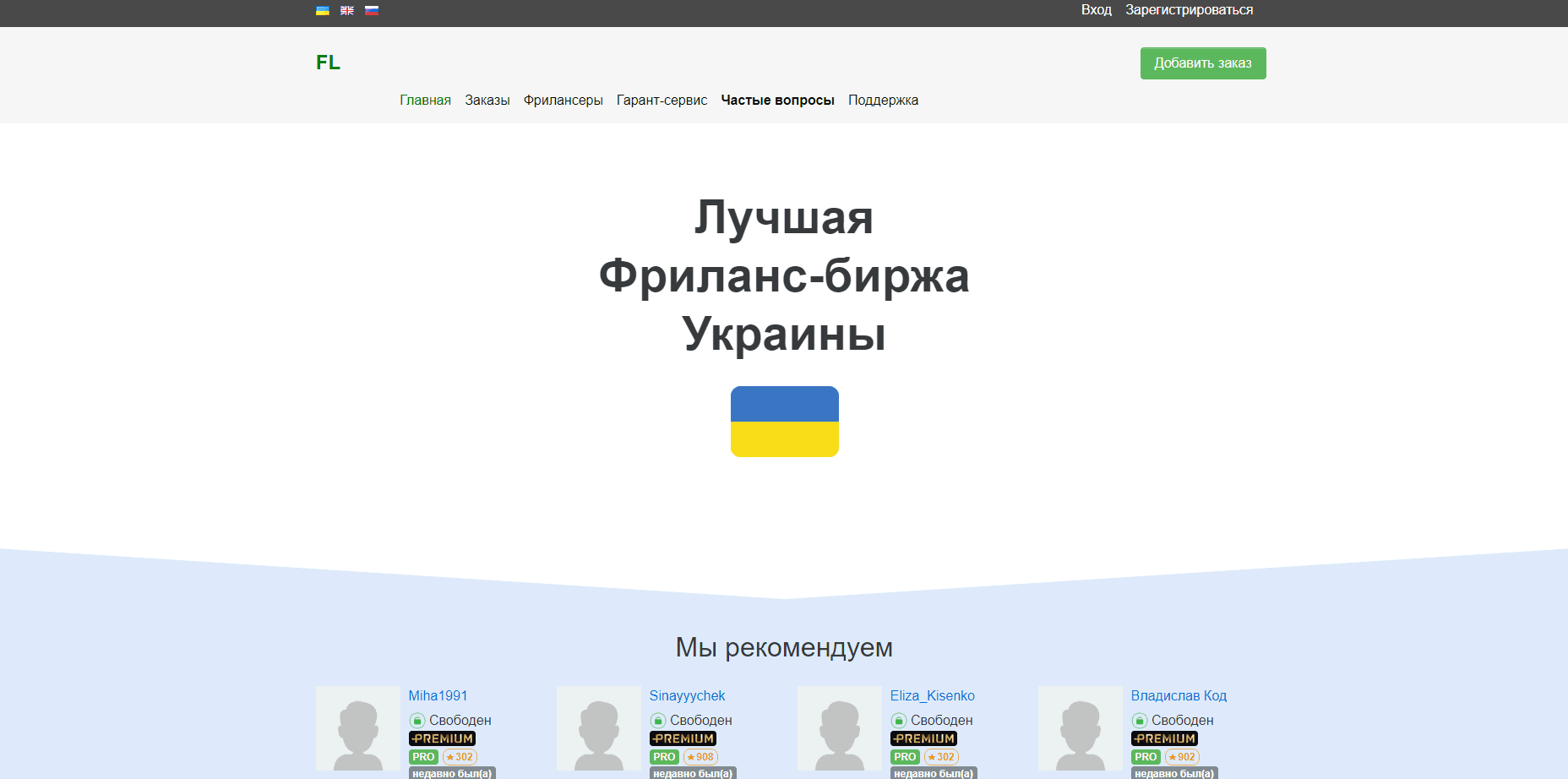Click the ★908 rating badge of Sinayyychek
This screenshot has height=779, width=1568.
(x=699, y=757)
